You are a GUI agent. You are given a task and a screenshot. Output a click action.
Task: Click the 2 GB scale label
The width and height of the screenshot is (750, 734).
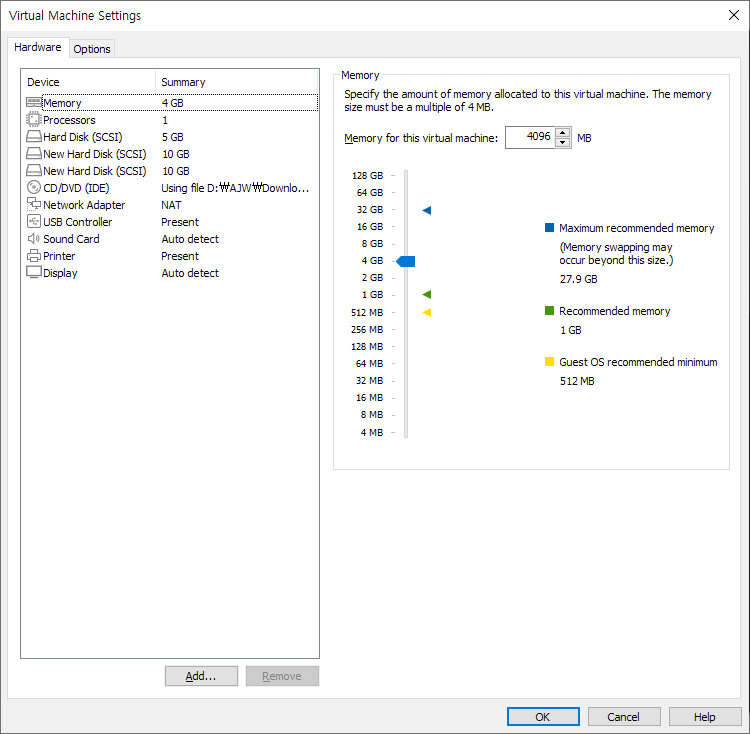[372, 277]
